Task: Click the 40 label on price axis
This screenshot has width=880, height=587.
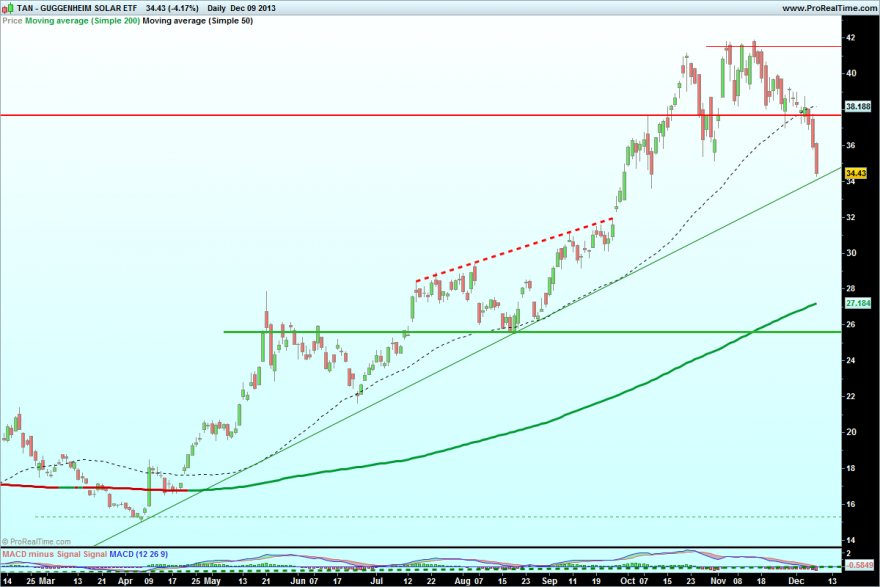Action: point(851,74)
